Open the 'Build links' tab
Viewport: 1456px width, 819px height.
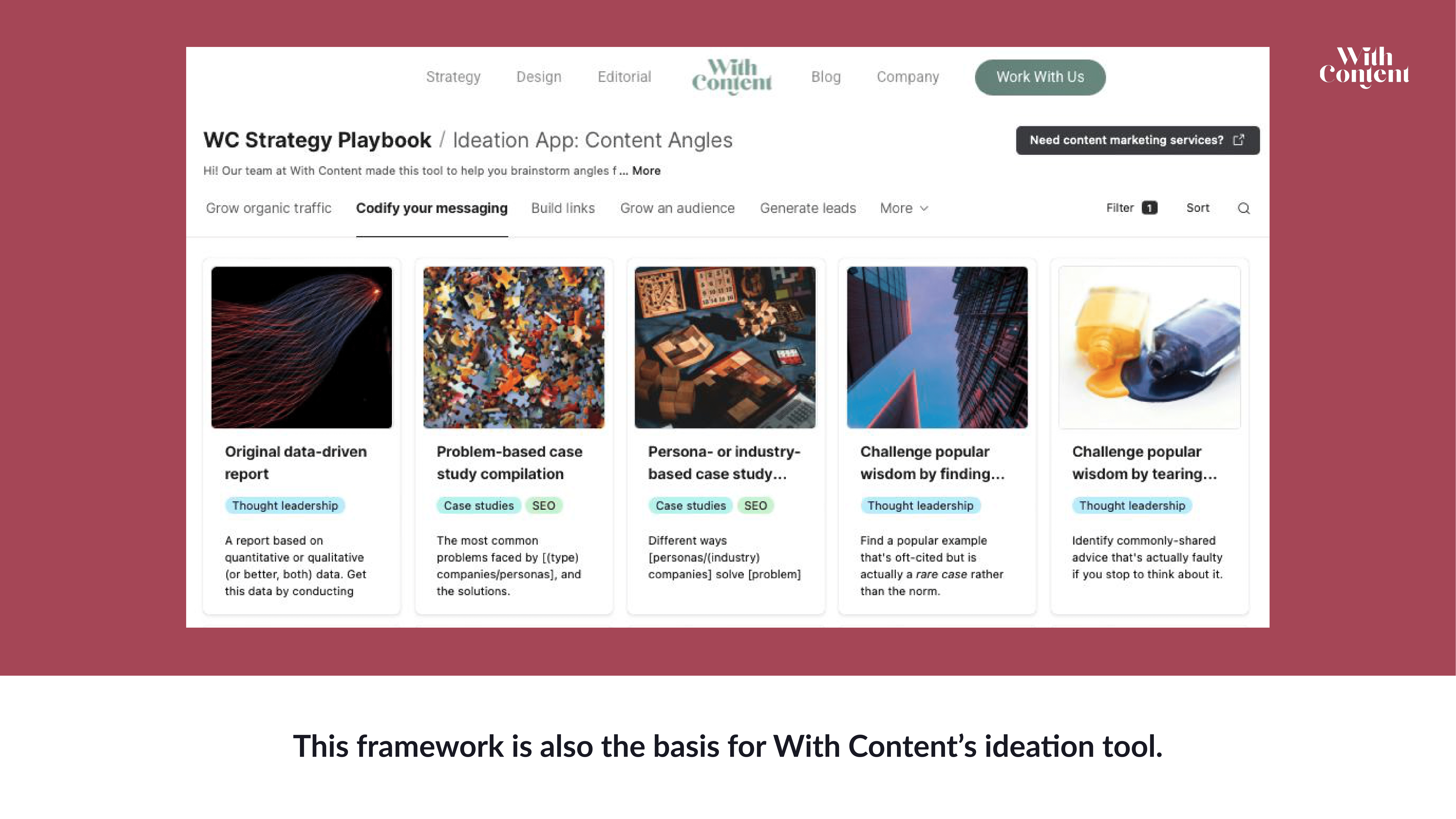pos(563,208)
